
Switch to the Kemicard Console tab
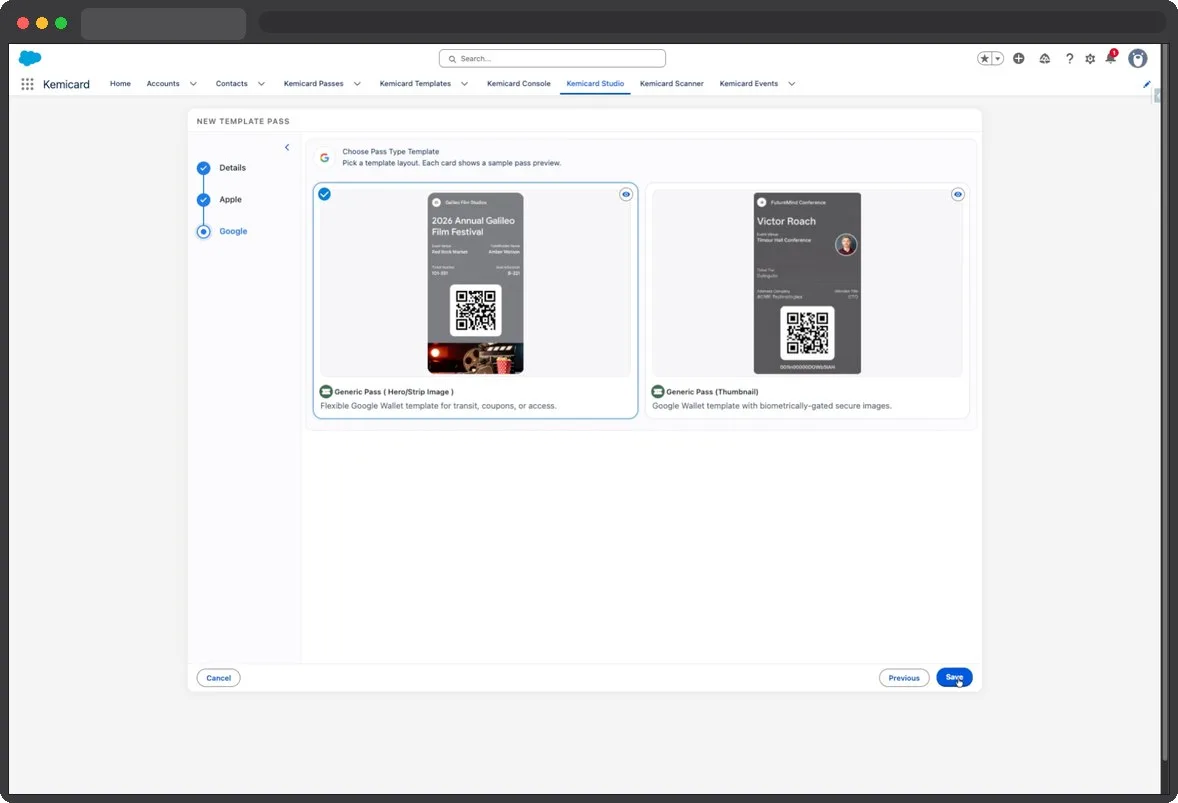(x=518, y=83)
